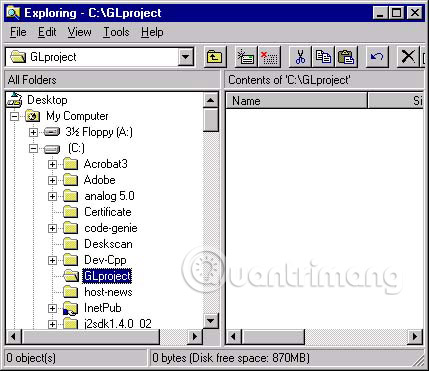
Task: Click the '0 object(s)' status text
Action: click(x=31, y=358)
